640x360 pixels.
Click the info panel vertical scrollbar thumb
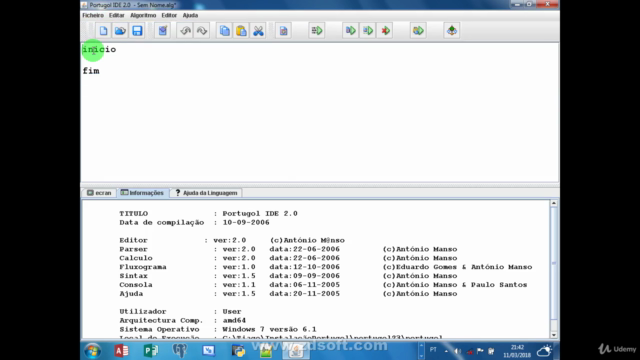554,263
